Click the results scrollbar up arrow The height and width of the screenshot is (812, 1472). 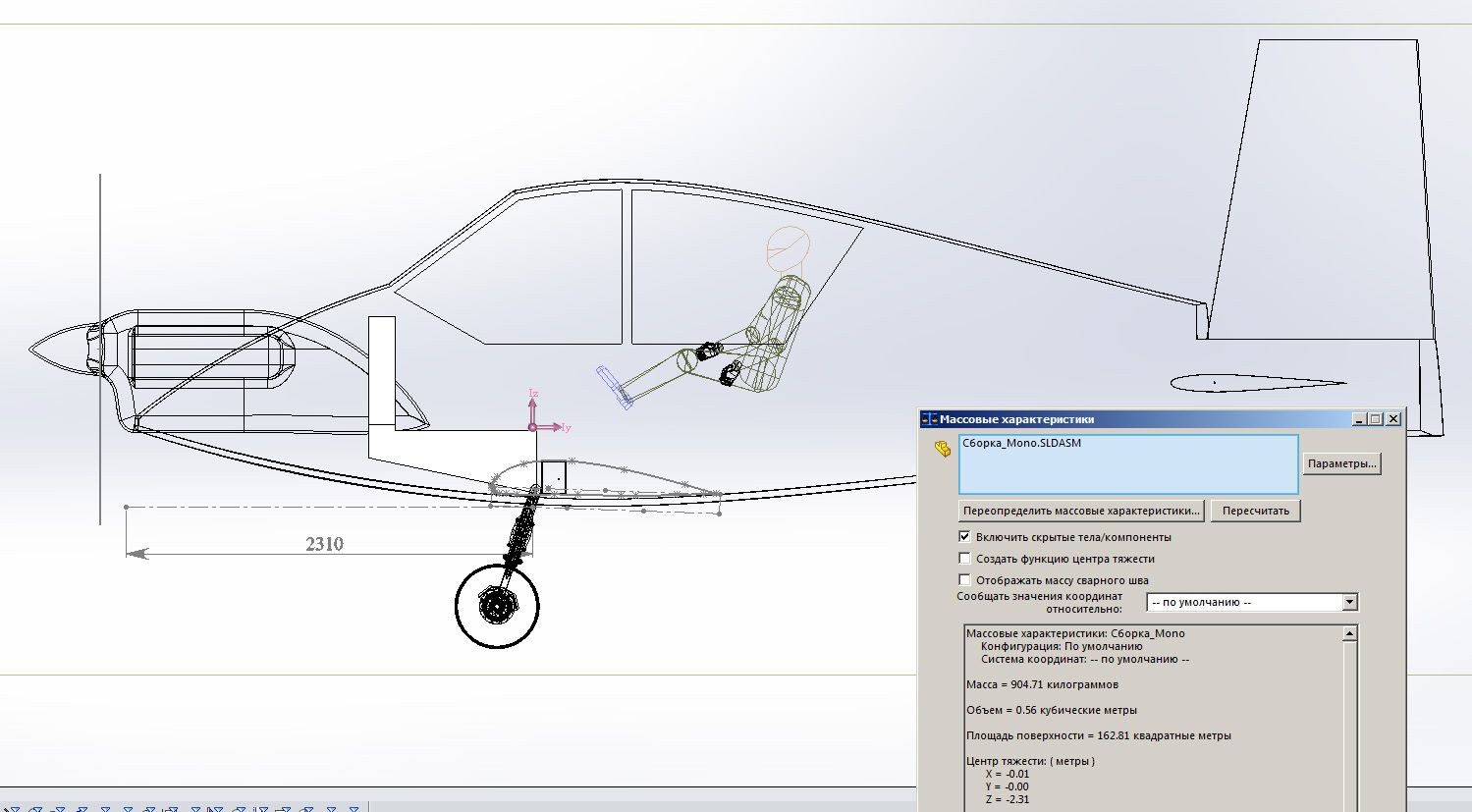1349,634
